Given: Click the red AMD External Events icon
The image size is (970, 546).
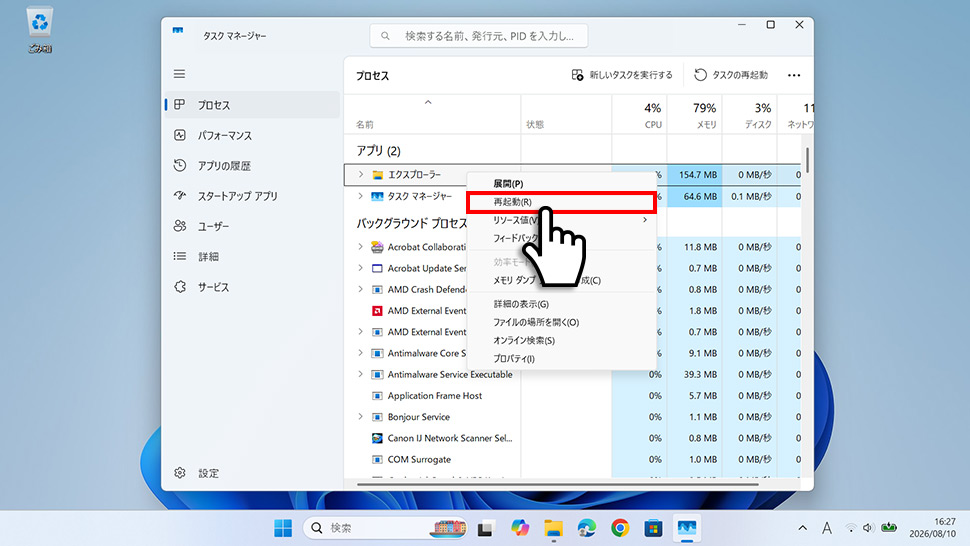Looking at the screenshot, I should coord(377,310).
